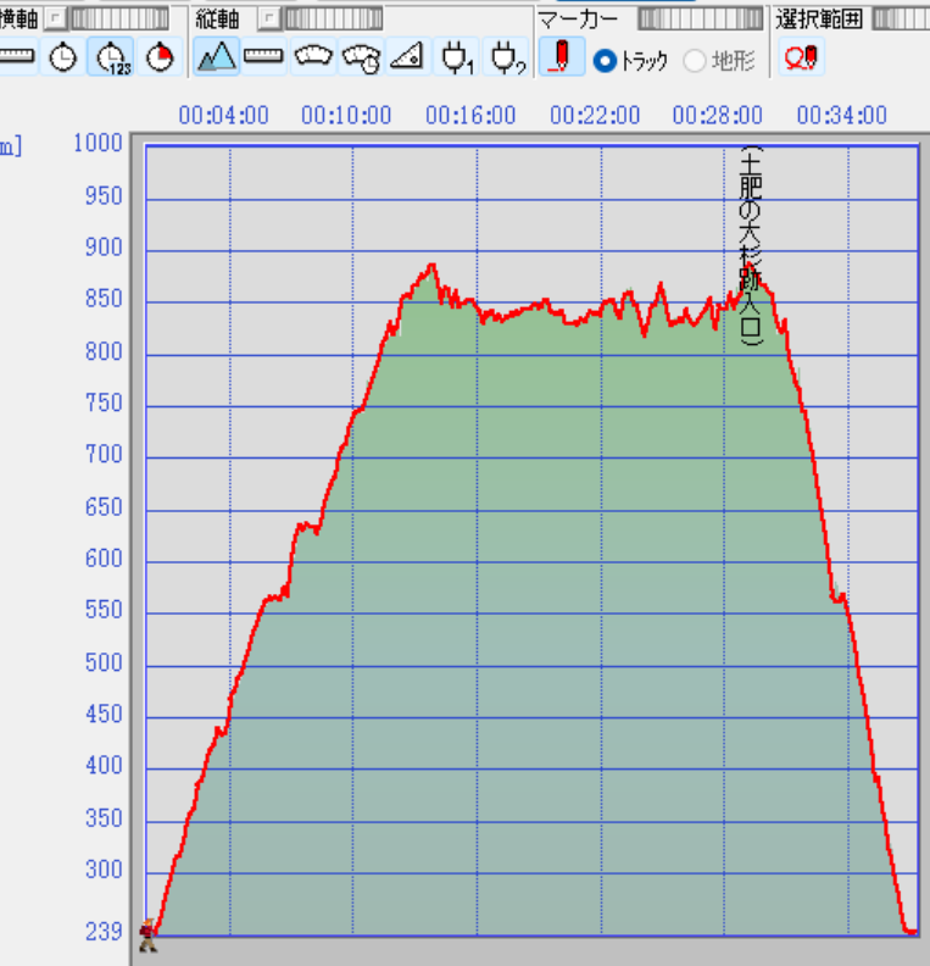
Task: Choose the トラック radio button
Action: (604, 60)
